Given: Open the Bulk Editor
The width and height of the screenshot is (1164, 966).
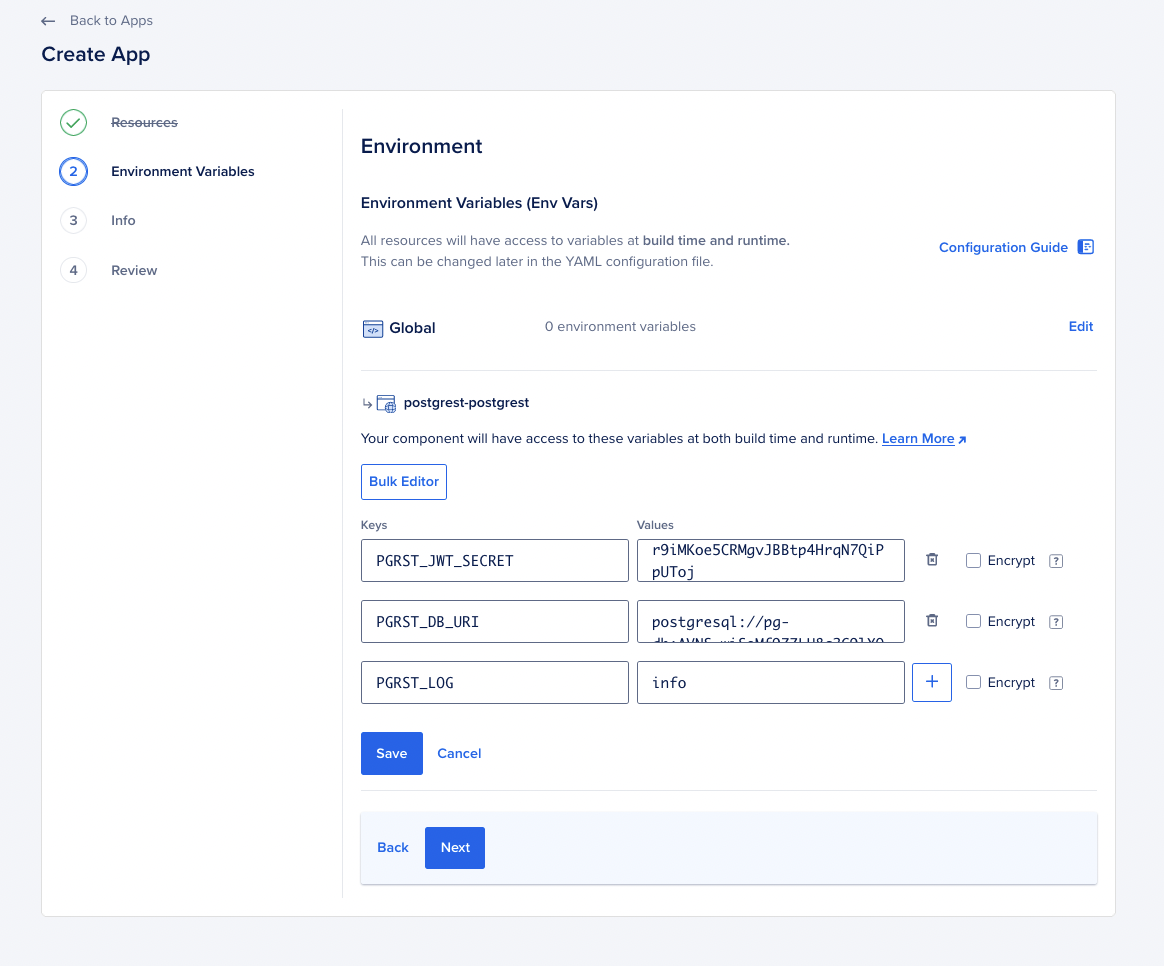Looking at the screenshot, I should click(x=404, y=481).
